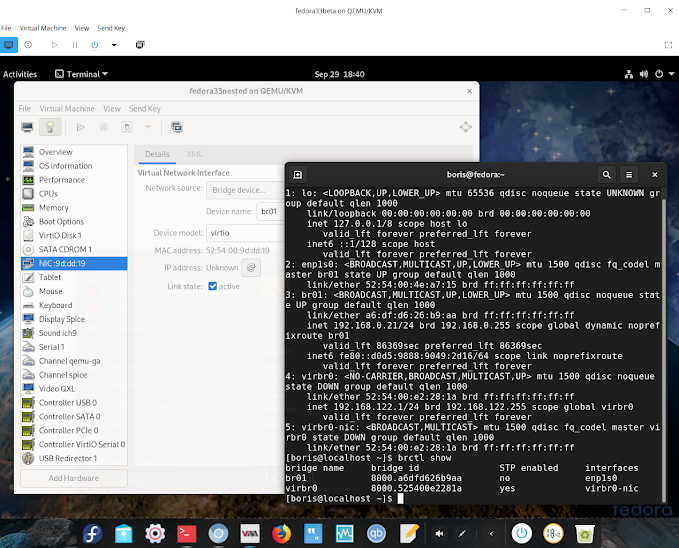Select SATA CDROM 1 entry
The height and width of the screenshot is (548, 679).
(x=74, y=250)
